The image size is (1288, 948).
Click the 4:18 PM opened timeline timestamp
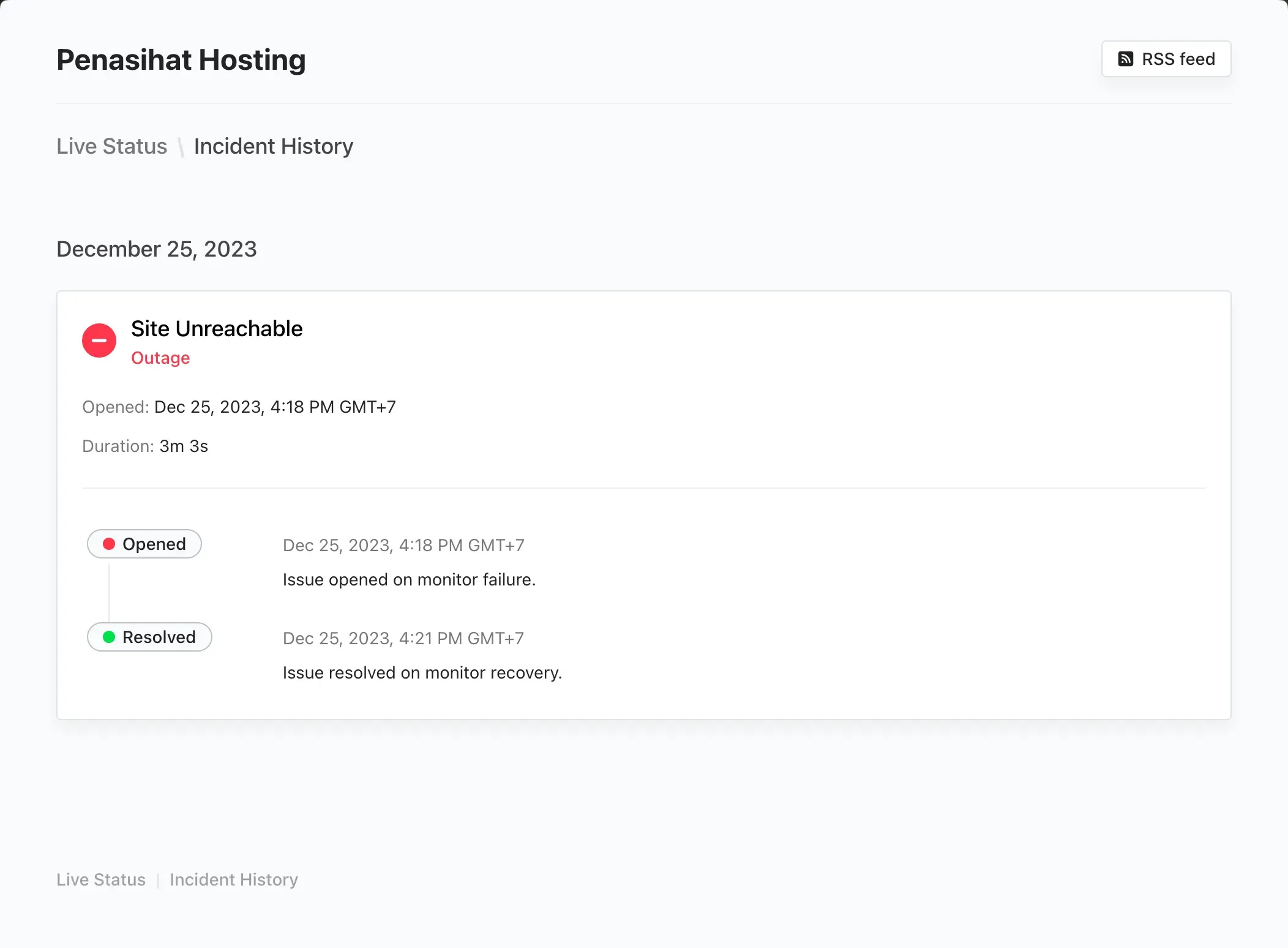point(403,545)
